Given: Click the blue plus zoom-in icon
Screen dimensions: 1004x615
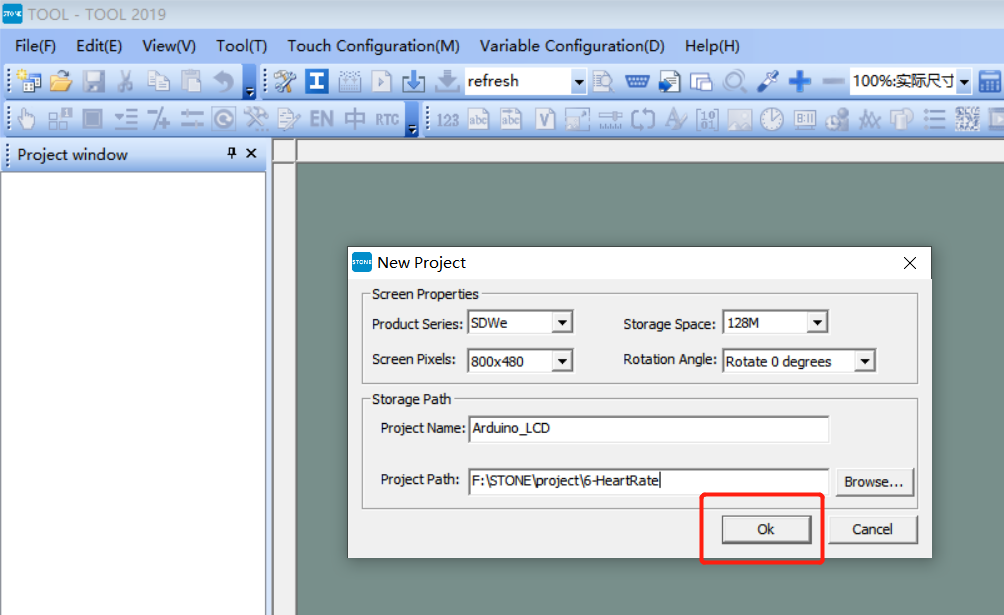Looking at the screenshot, I should [x=800, y=81].
